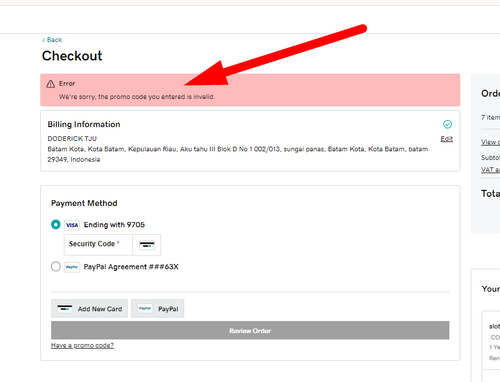Edit the billing information
This screenshot has height=382, width=500.
[447, 139]
